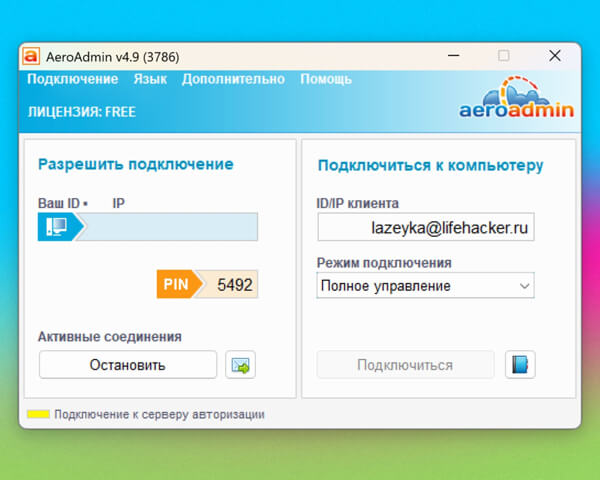Open the contact book icon button
Image resolution: width=600 pixels, height=480 pixels.
pyautogui.click(x=520, y=365)
